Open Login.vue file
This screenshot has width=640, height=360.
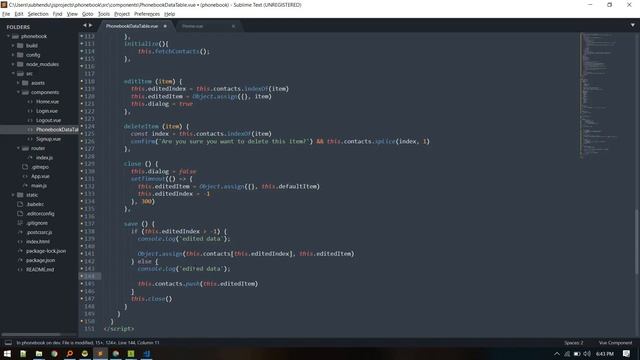[47, 111]
